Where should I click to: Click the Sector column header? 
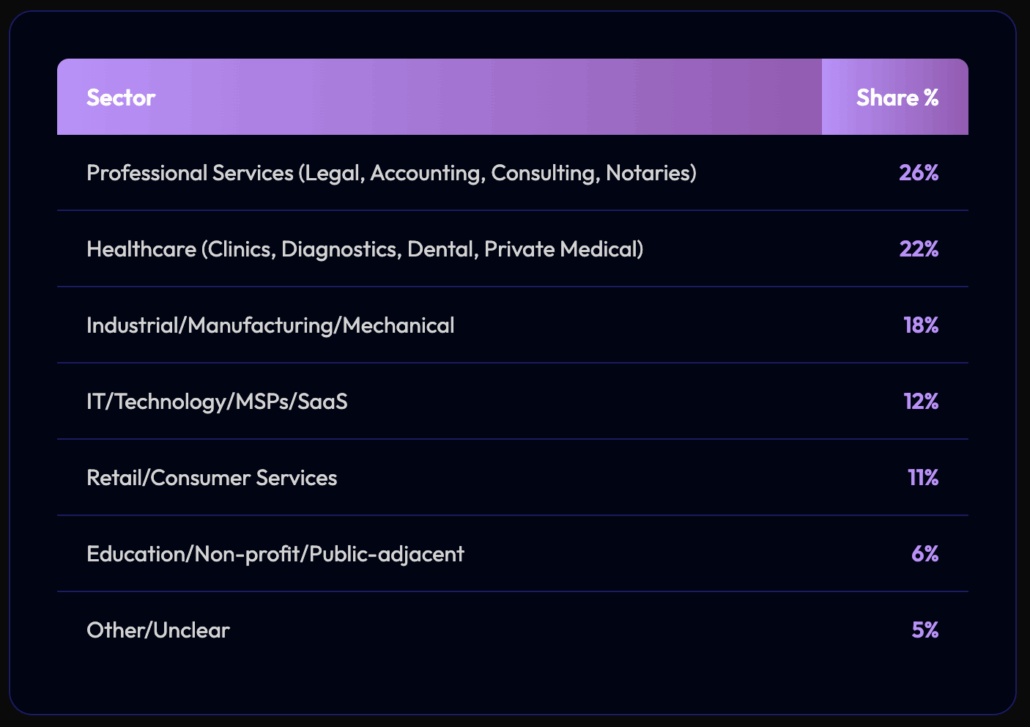[121, 98]
